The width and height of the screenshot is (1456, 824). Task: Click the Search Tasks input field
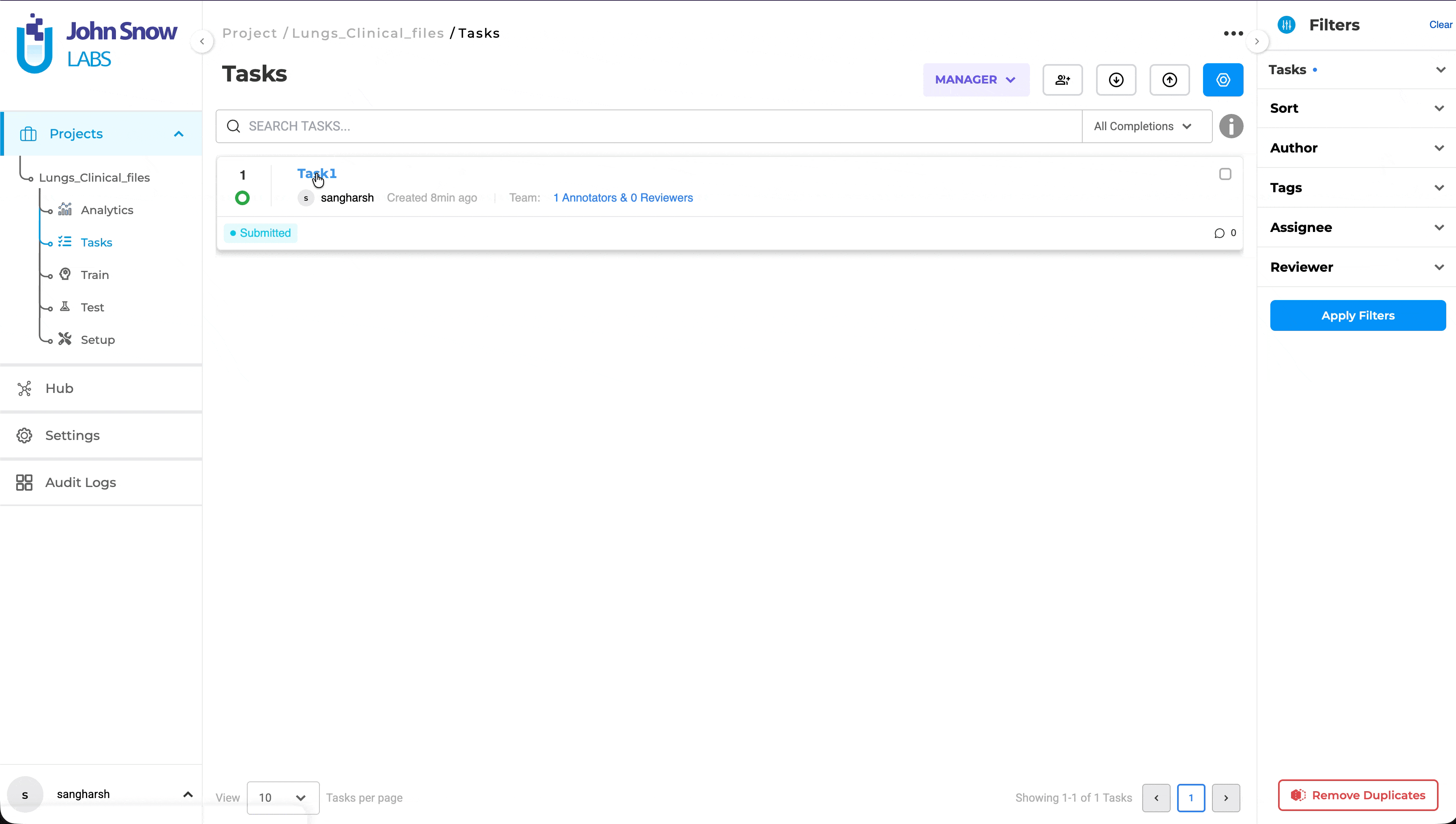pyautogui.click(x=649, y=126)
